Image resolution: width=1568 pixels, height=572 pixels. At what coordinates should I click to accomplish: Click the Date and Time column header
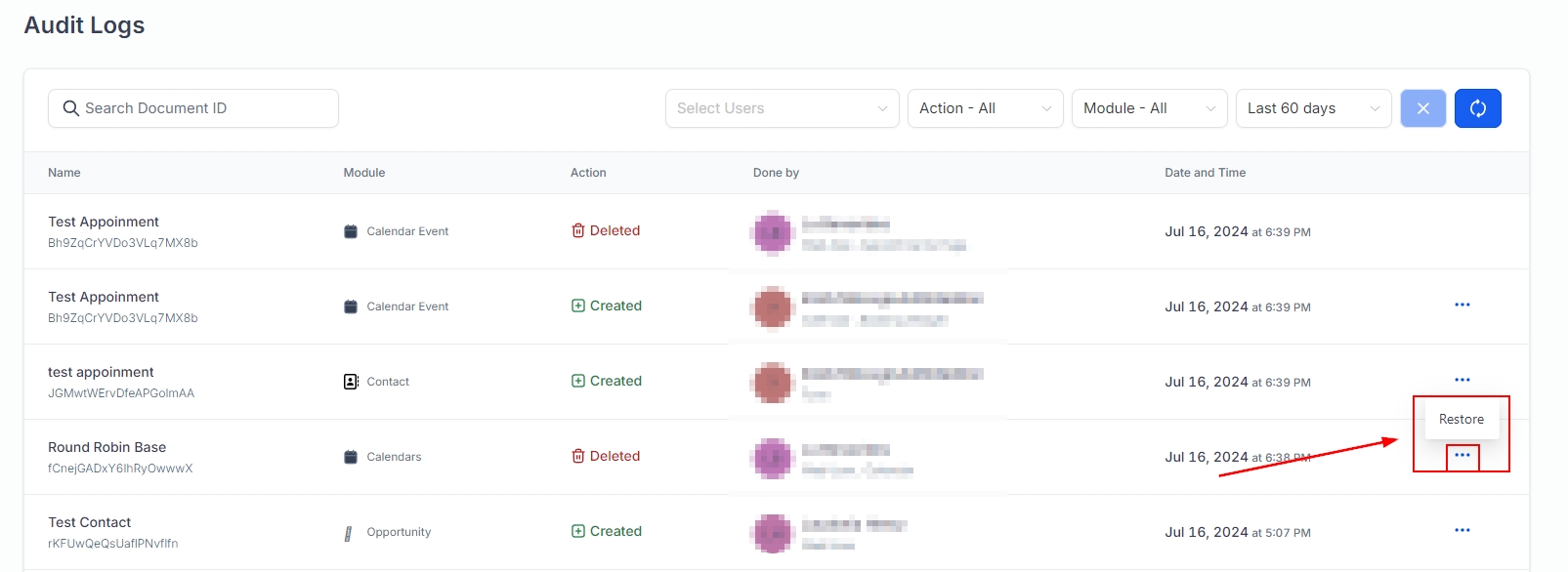[1205, 173]
